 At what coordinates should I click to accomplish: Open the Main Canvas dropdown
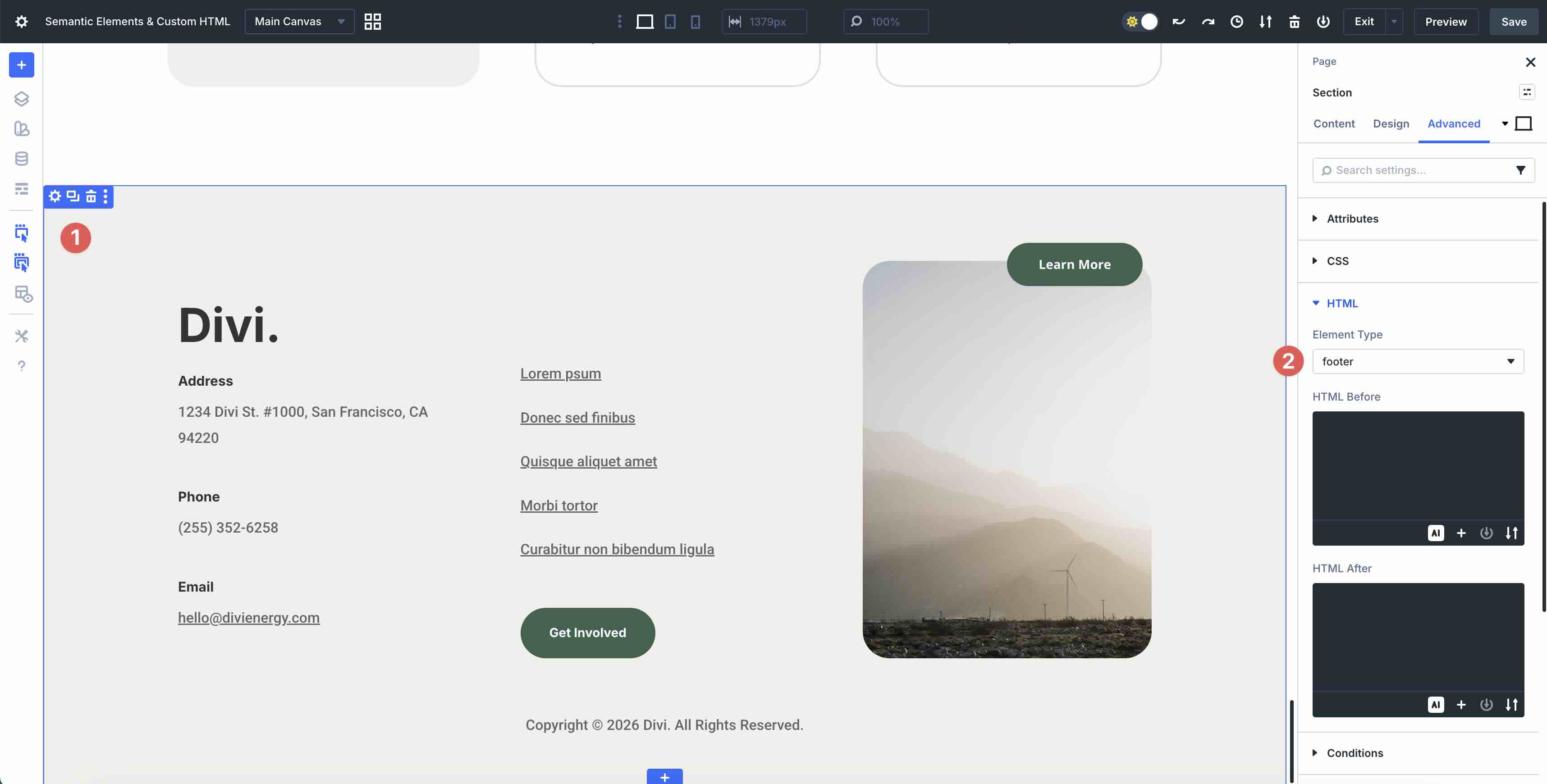tap(299, 21)
